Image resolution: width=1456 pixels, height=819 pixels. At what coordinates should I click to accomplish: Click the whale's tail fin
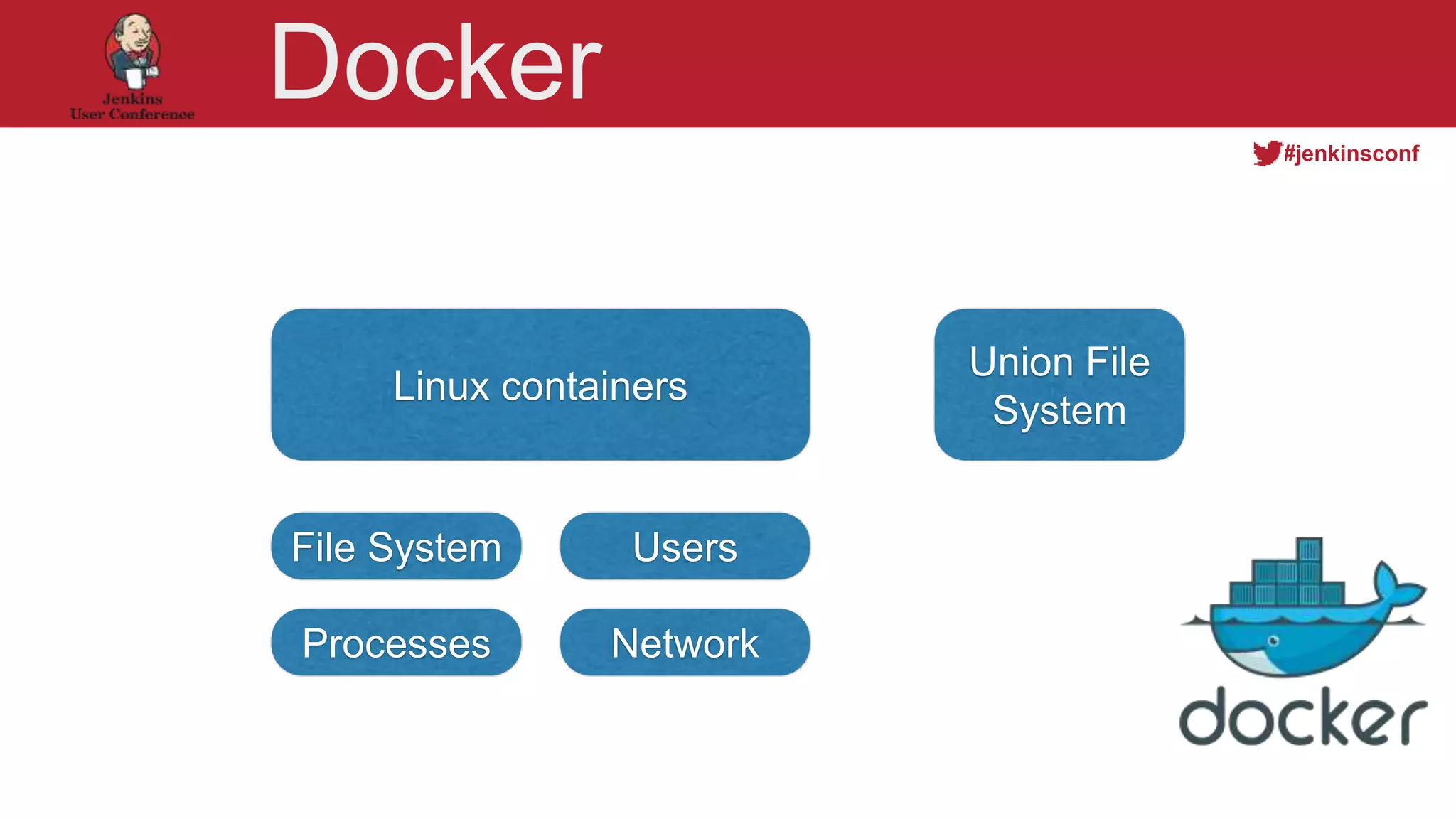[1396, 584]
